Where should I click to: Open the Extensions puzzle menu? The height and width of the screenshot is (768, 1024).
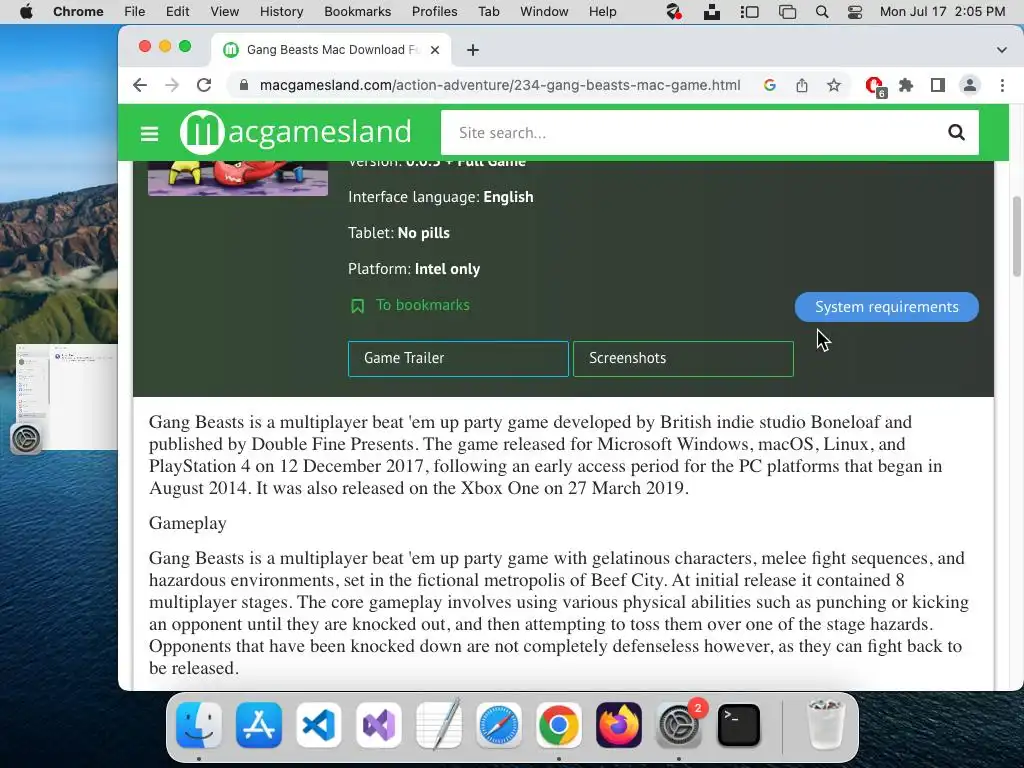pyautogui.click(x=906, y=85)
